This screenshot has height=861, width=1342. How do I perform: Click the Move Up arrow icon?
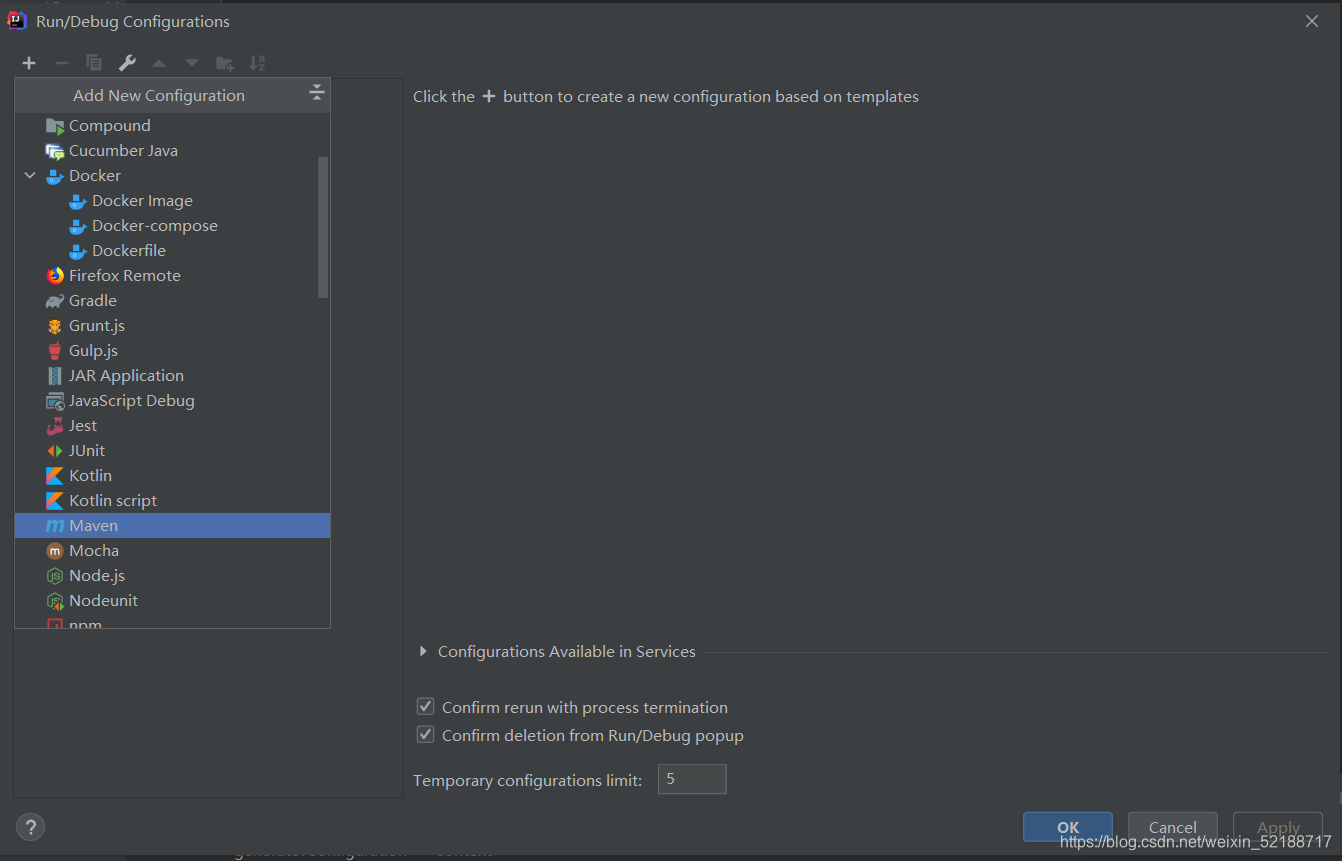[x=159, y=63]
